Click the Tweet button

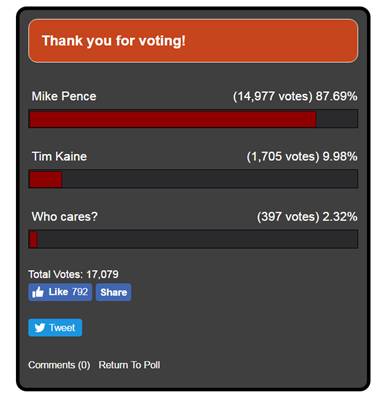coord(55,328)
